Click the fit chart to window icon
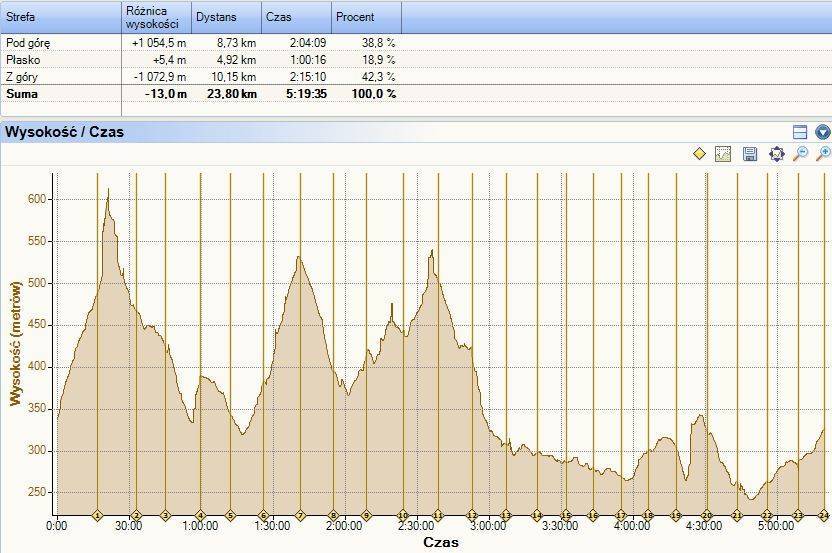Image resolution: width=832 pixels, height=553 pixels. click(x=776, y=154)
